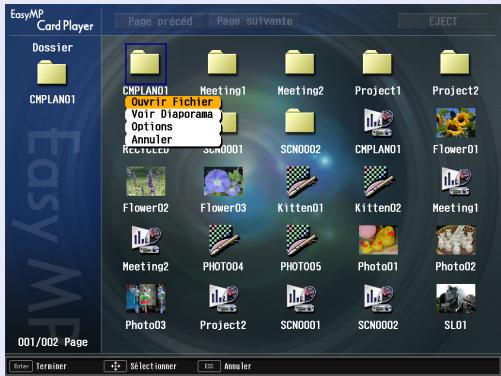Select the Photo01 rubber ducks thumbnail

[x=378, y=240]
